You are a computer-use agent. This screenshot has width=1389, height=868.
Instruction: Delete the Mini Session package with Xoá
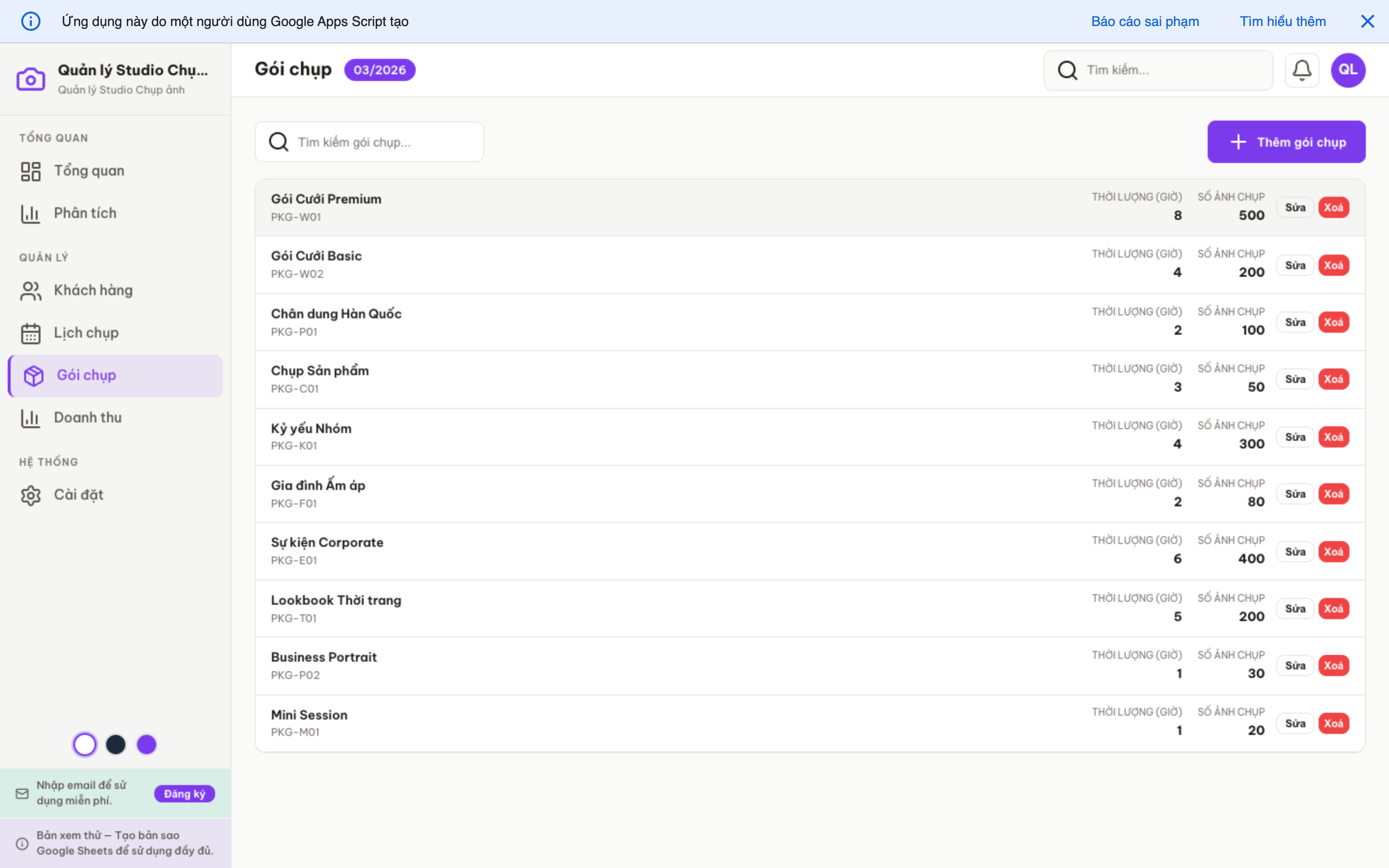(x=1335, y=723)
